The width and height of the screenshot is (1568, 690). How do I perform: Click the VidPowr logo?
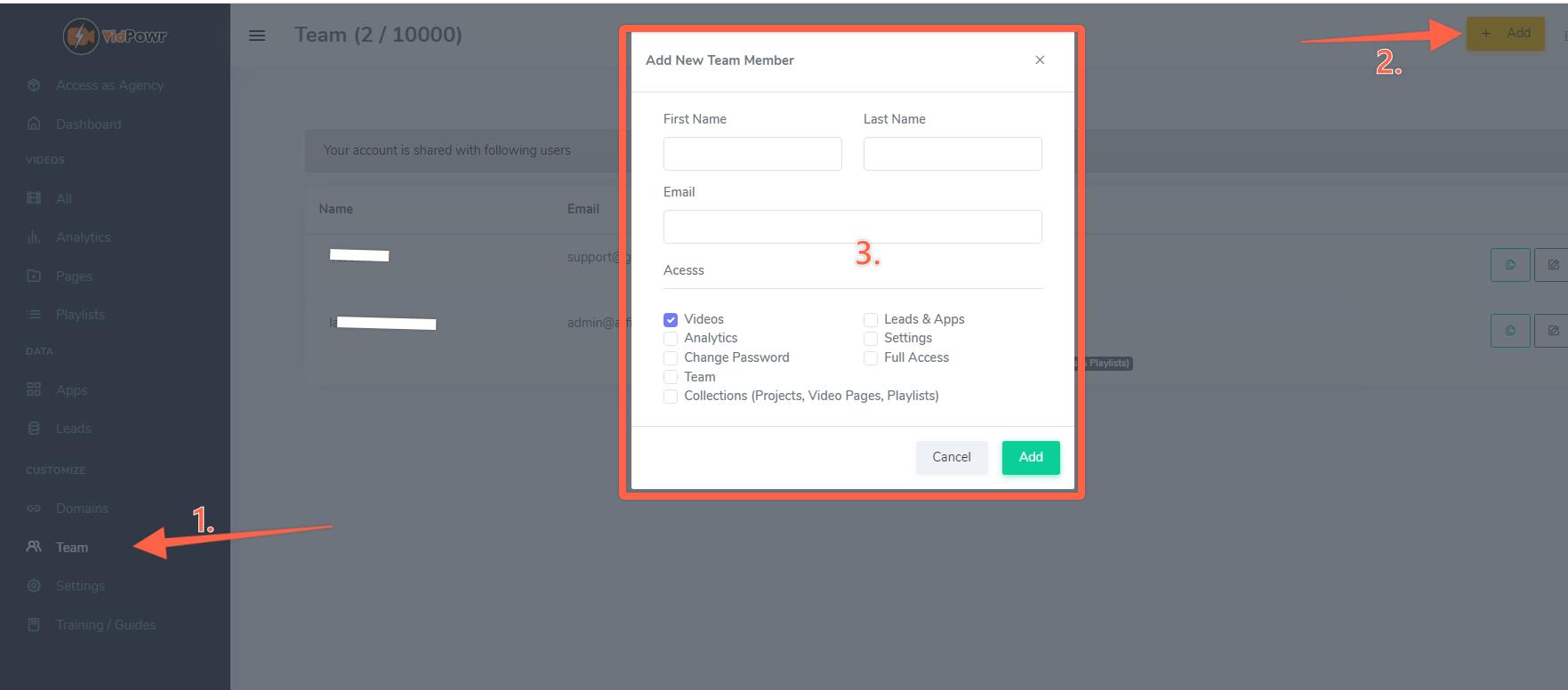tap(115, 36)
